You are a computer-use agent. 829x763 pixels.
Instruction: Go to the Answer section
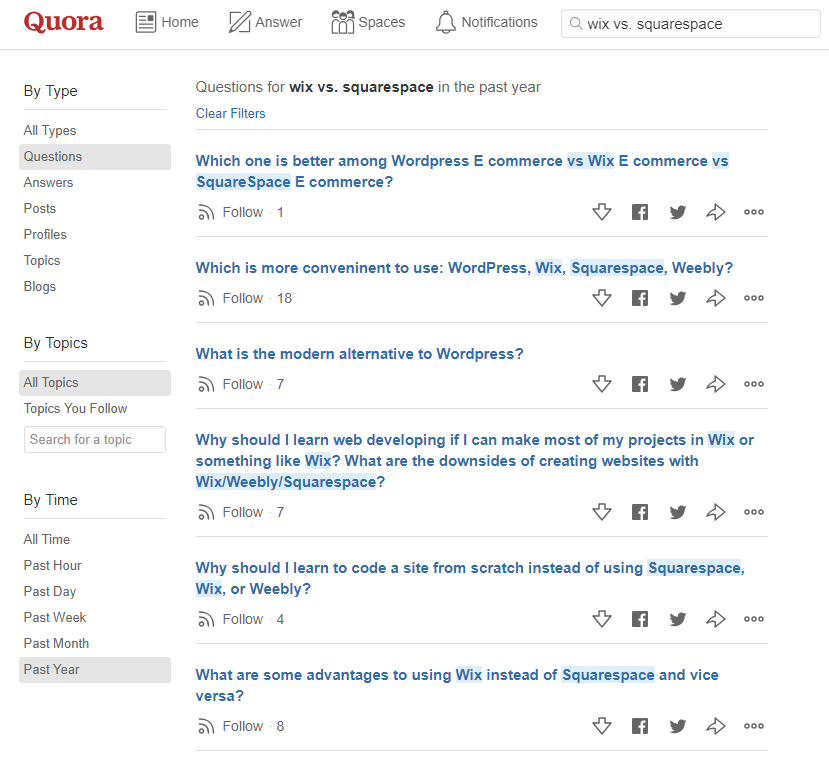265,22
